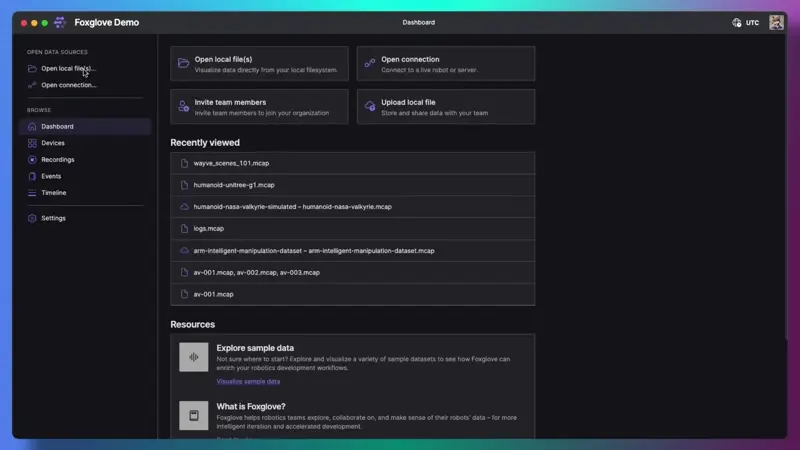Screen dimensions: 800x450
Task: Click the Open connection card icon
Action: (370, 63)
